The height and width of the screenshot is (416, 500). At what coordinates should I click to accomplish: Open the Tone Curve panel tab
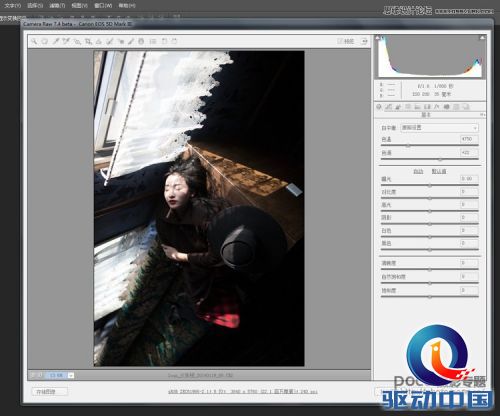pyautogui.click(x=388, y=107)
